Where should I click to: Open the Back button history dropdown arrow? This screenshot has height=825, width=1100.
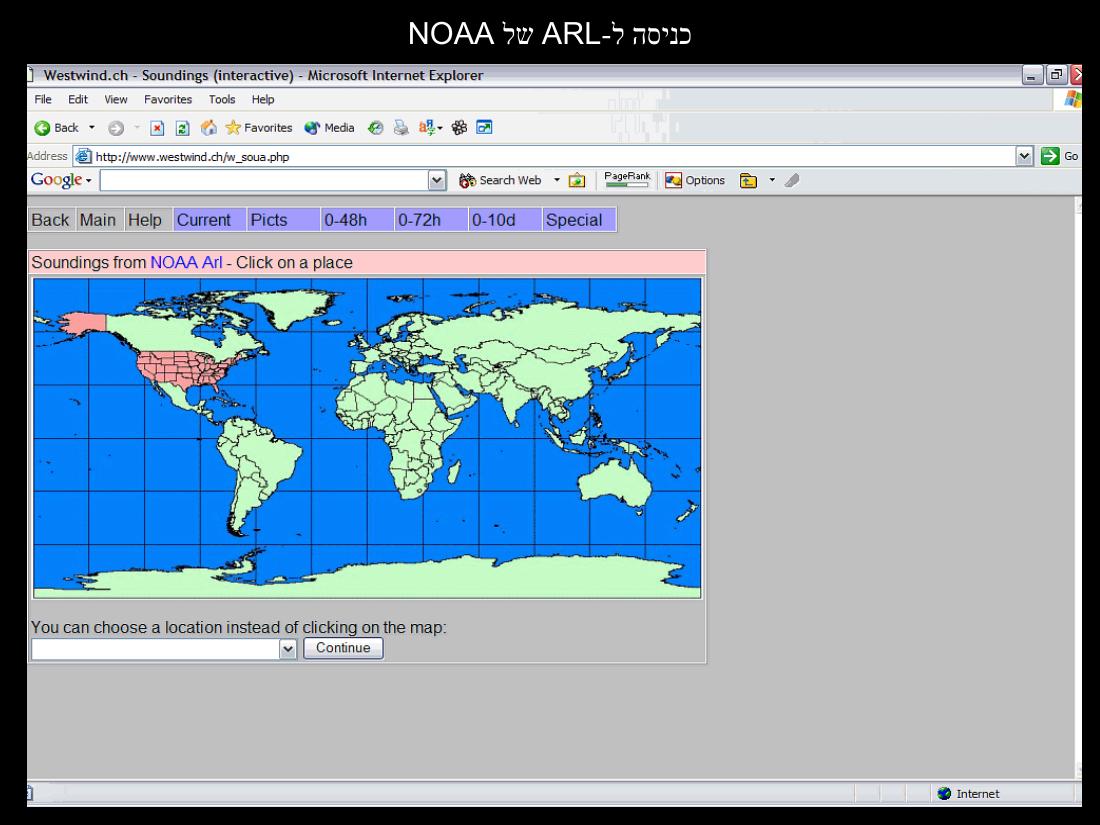(x=91, y=128)
